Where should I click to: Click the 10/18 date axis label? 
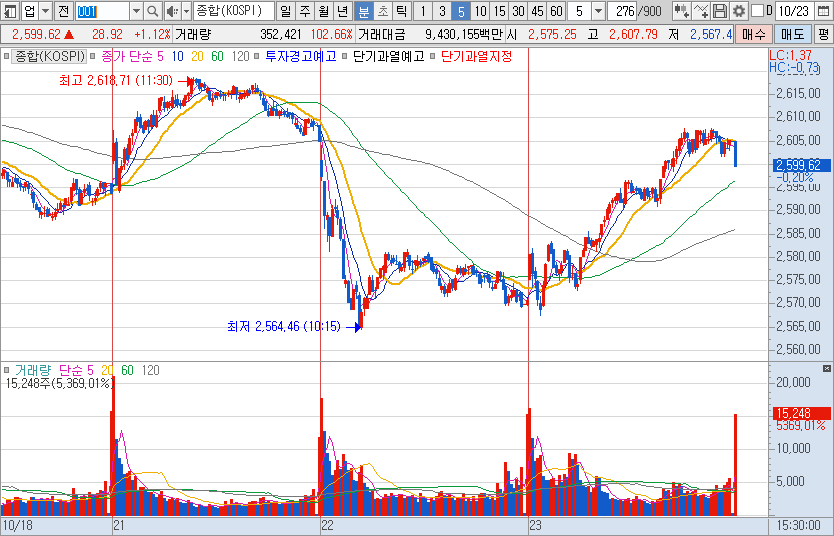[17, 525]
